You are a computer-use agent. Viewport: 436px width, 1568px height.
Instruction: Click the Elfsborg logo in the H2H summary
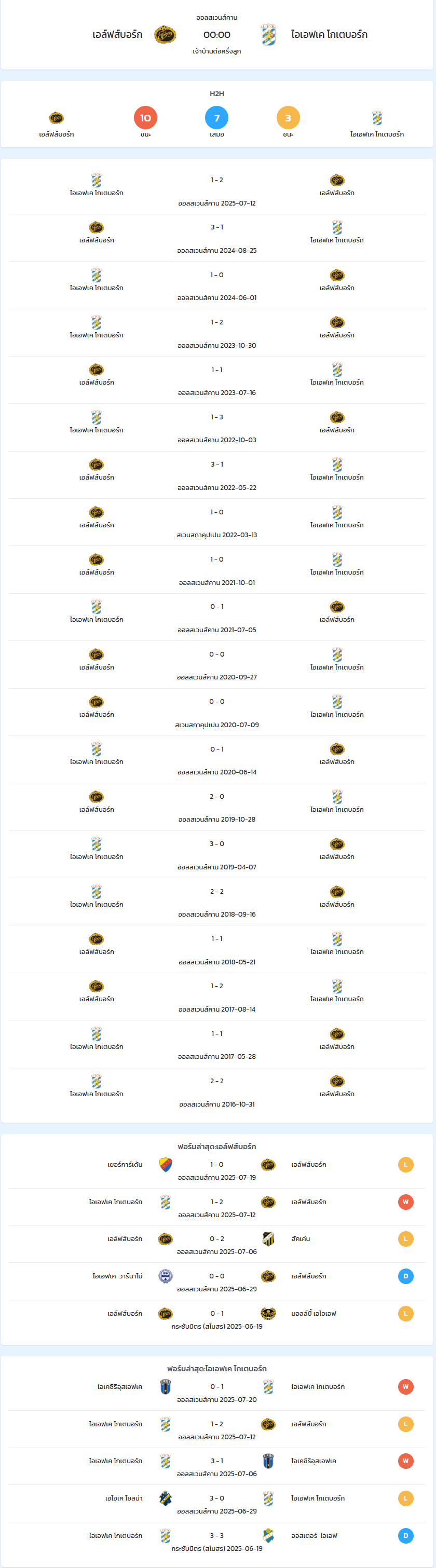coord(57,117)
